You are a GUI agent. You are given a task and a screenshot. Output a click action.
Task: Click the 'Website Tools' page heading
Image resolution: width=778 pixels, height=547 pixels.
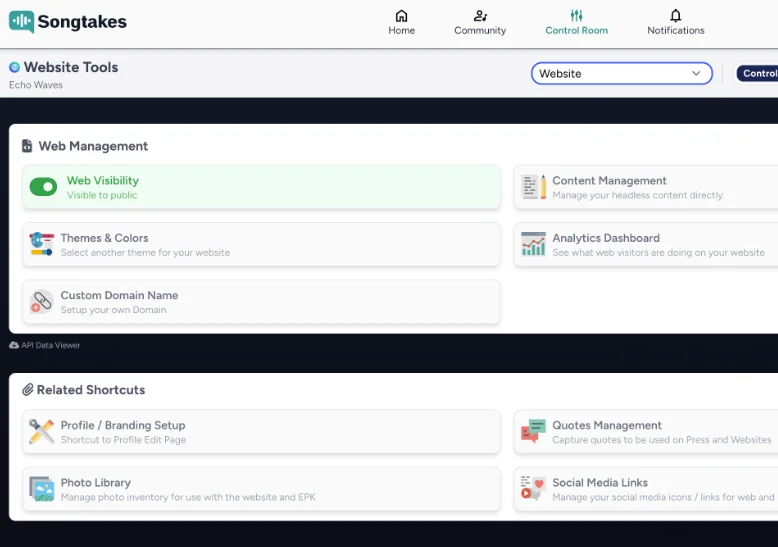tap(71, 67)
